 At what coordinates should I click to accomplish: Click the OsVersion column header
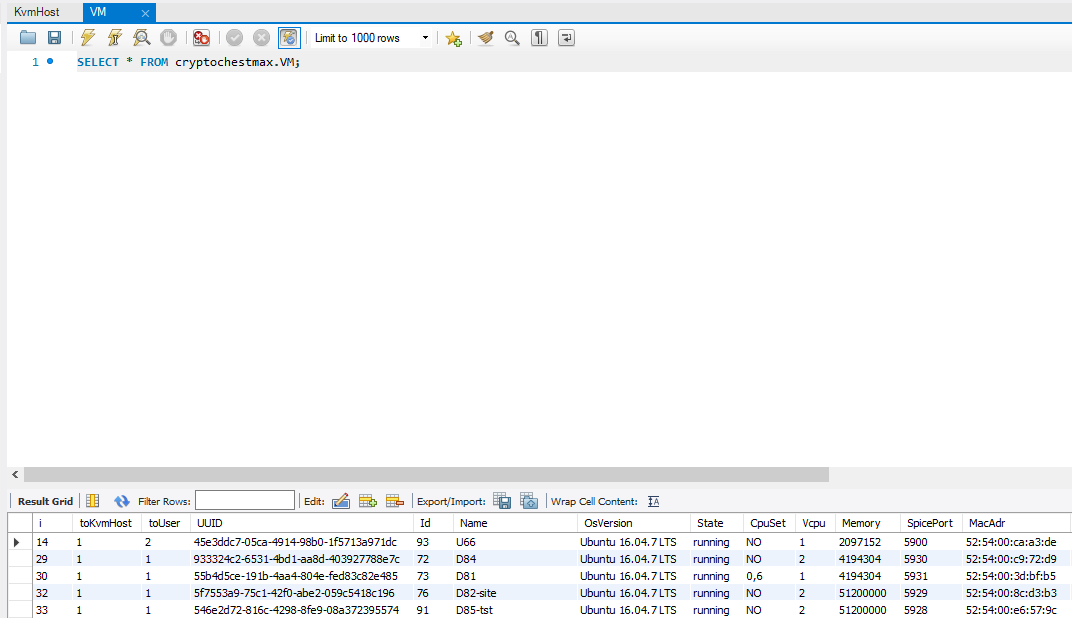[x=634, y=523]
